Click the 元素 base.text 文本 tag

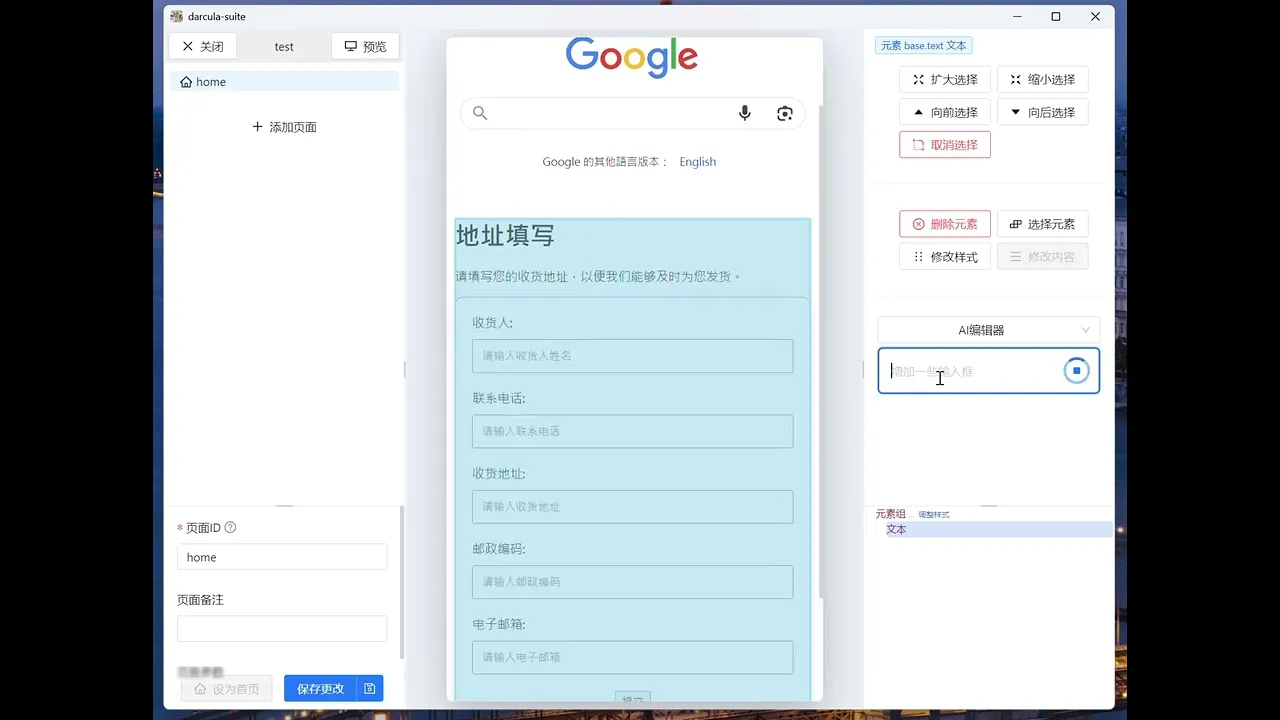924,46
